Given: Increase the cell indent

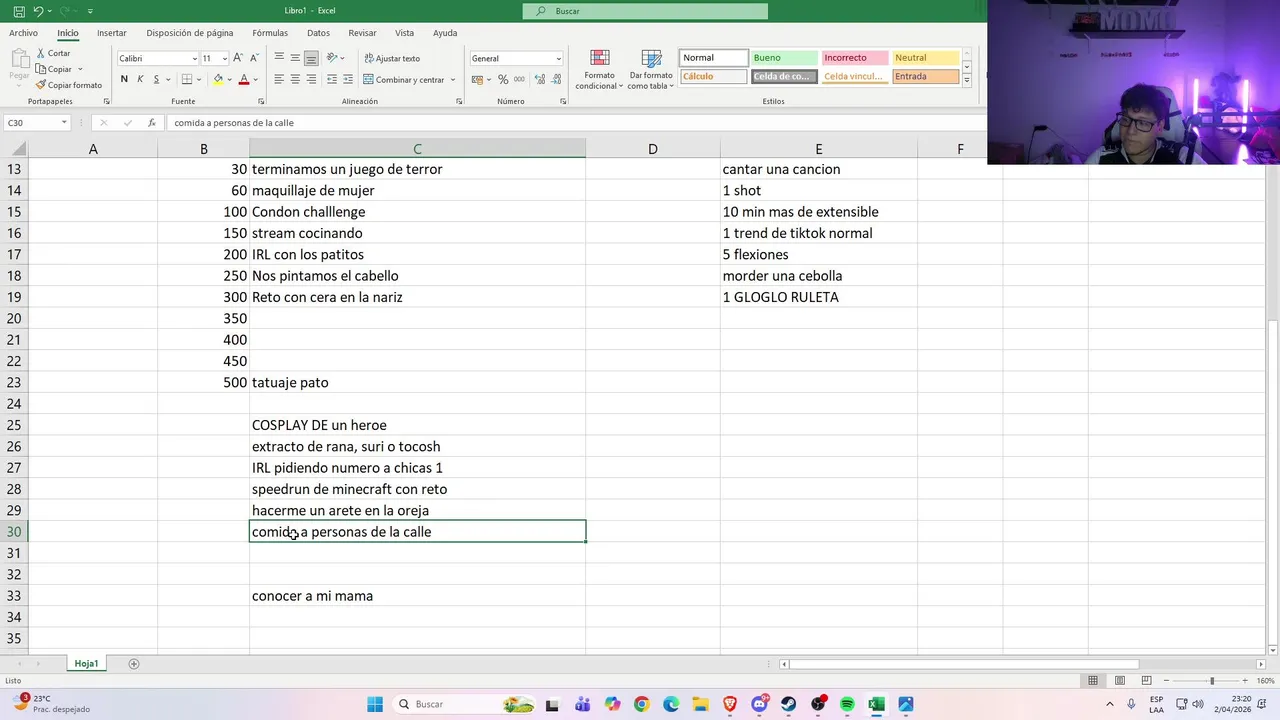Looking at the screenshot, I should (x=347, y=79).
